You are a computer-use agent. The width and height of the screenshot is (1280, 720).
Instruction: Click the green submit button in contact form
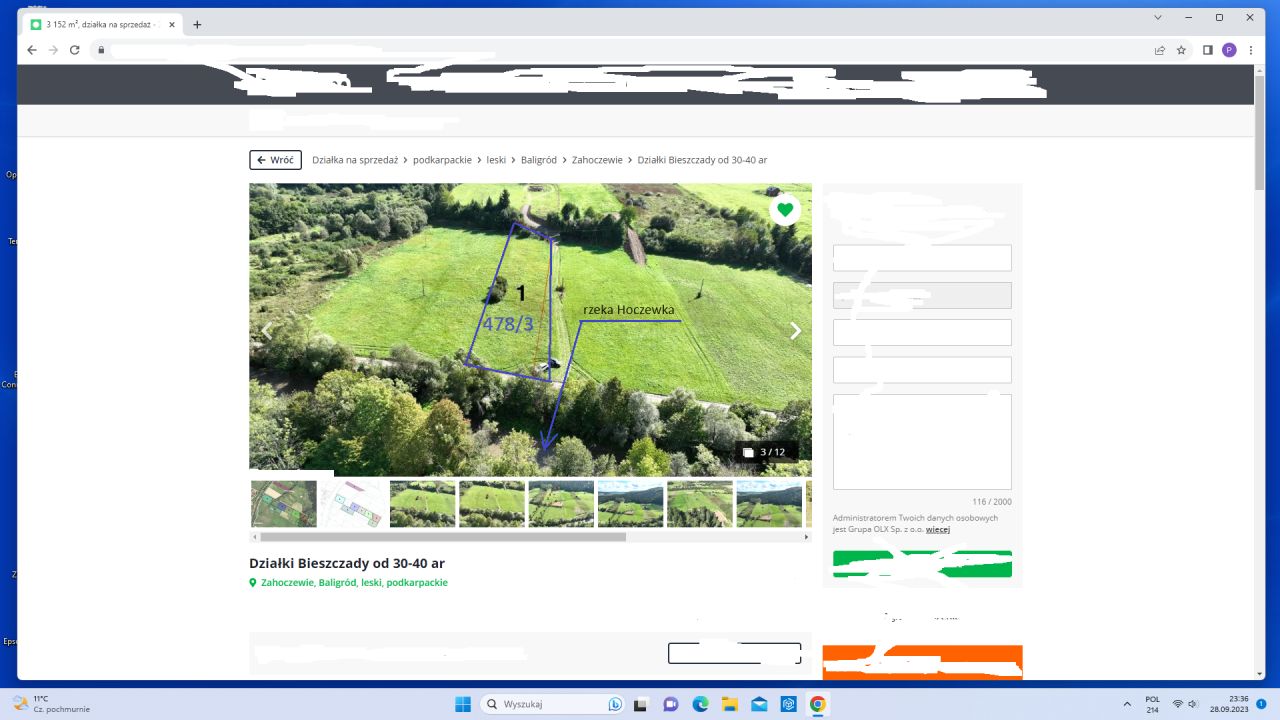(922, 564)
